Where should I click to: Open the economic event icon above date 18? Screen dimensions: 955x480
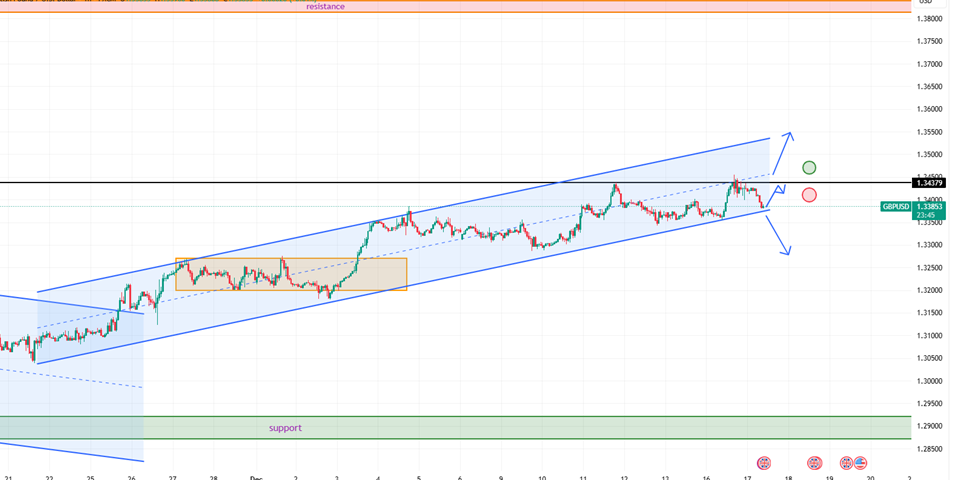tap(814, 463)
